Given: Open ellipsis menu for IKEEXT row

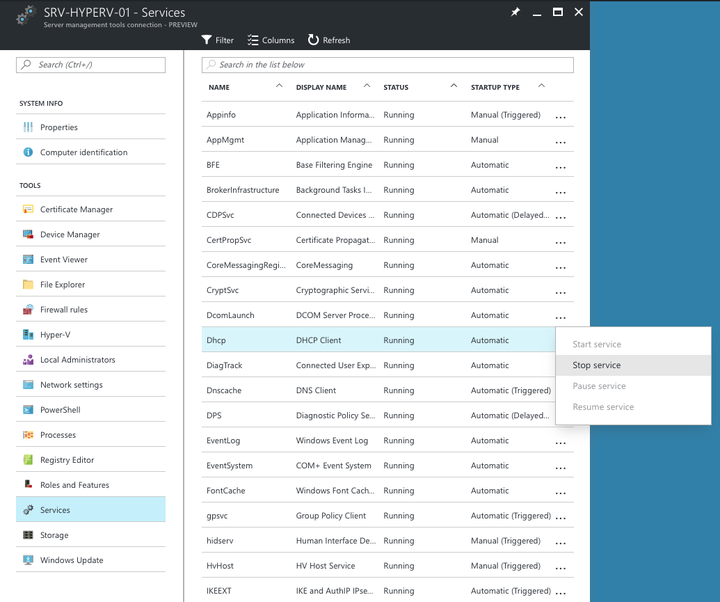Looking at the screenshot, I should (x=560, y=593).
